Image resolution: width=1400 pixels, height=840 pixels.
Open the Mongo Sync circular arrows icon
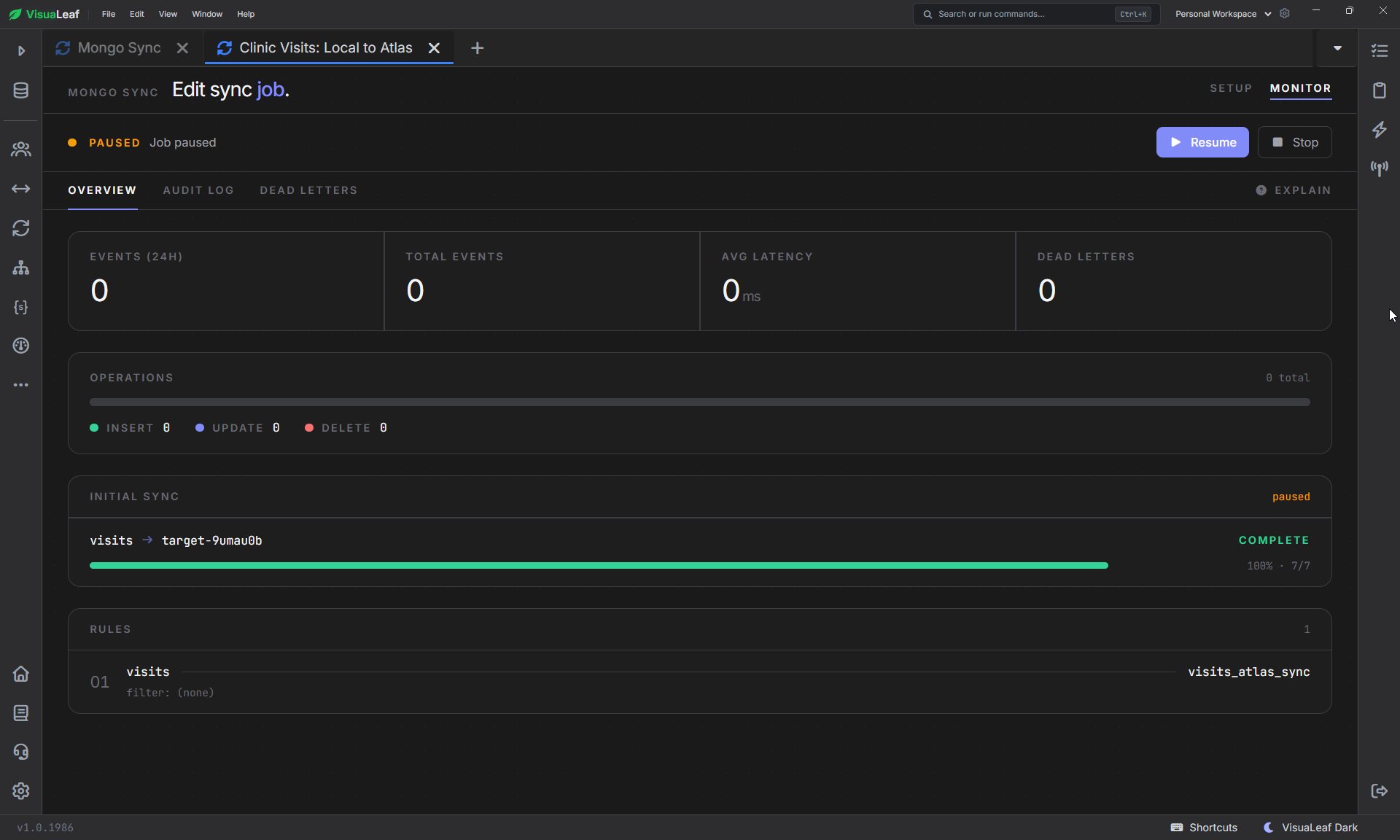(x=21, y=228)
